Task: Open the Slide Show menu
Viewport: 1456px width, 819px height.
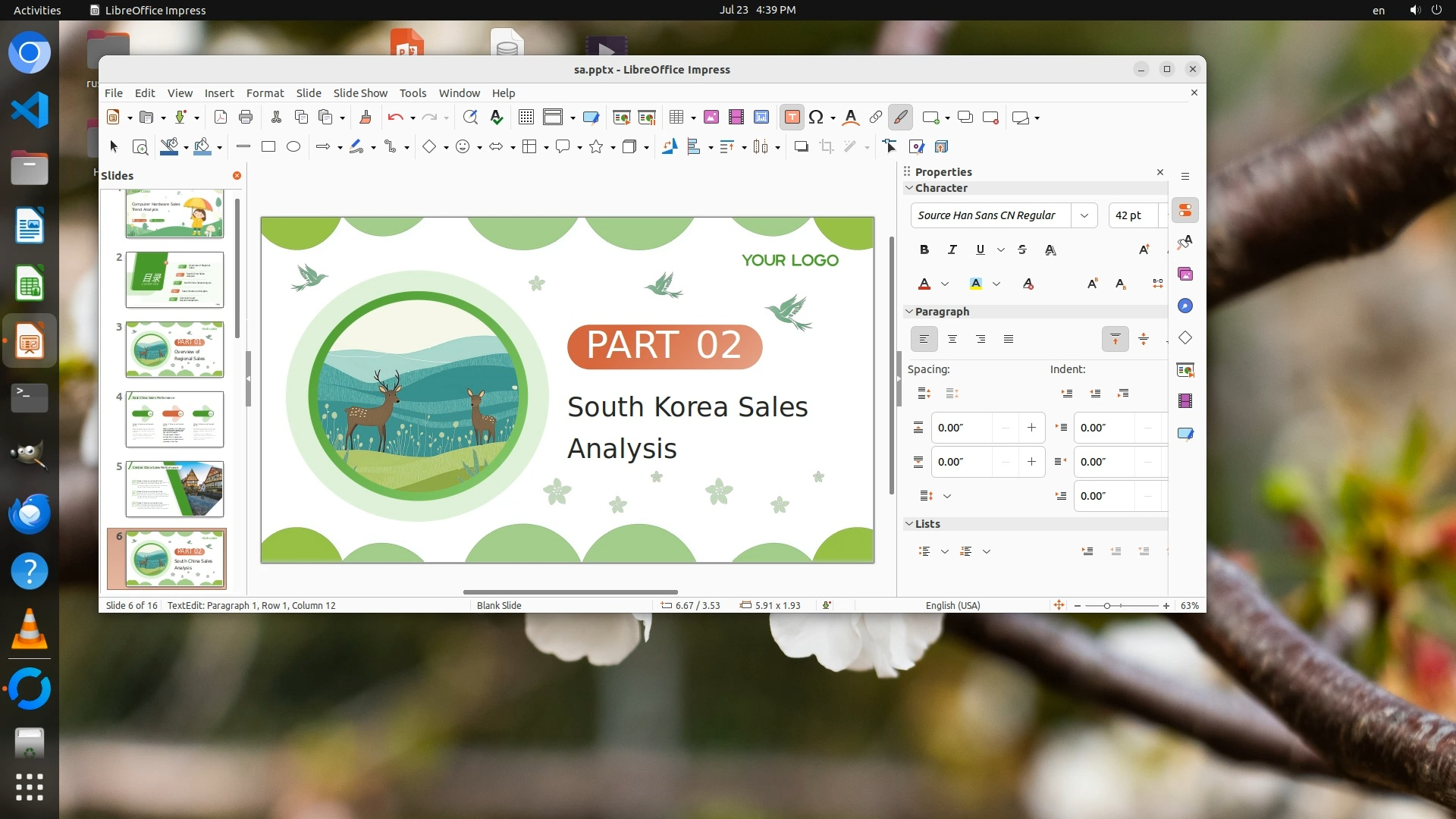Action: [360, 93]
